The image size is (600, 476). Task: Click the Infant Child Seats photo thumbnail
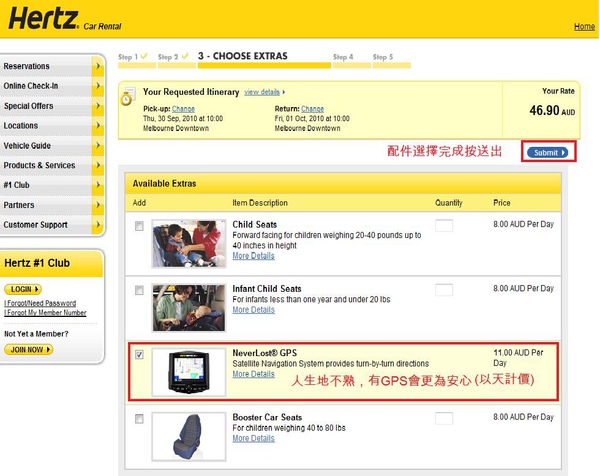(189, 308)
